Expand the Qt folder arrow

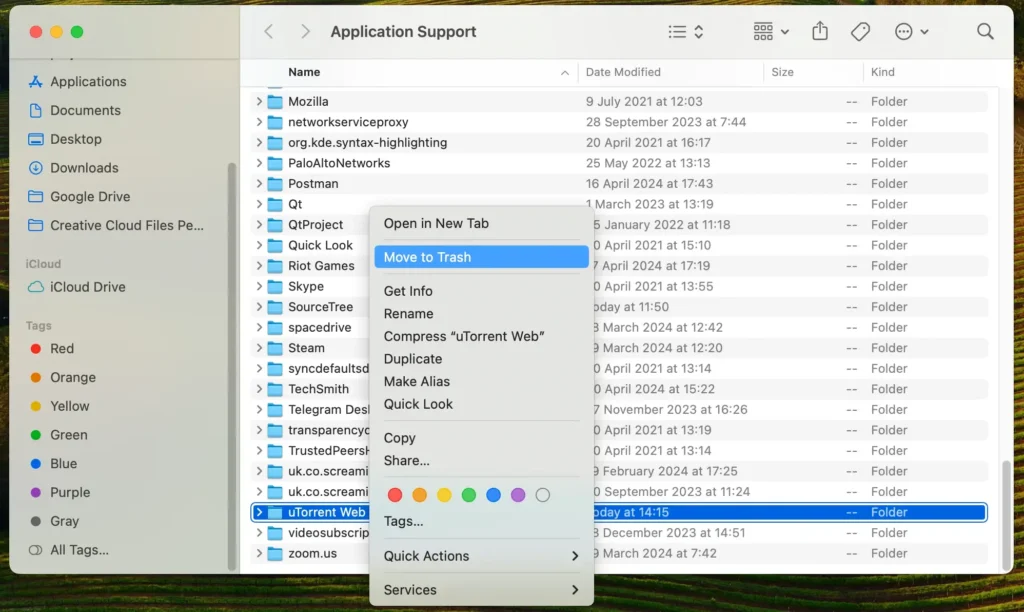pyautogui.click(x=259, y=204)
